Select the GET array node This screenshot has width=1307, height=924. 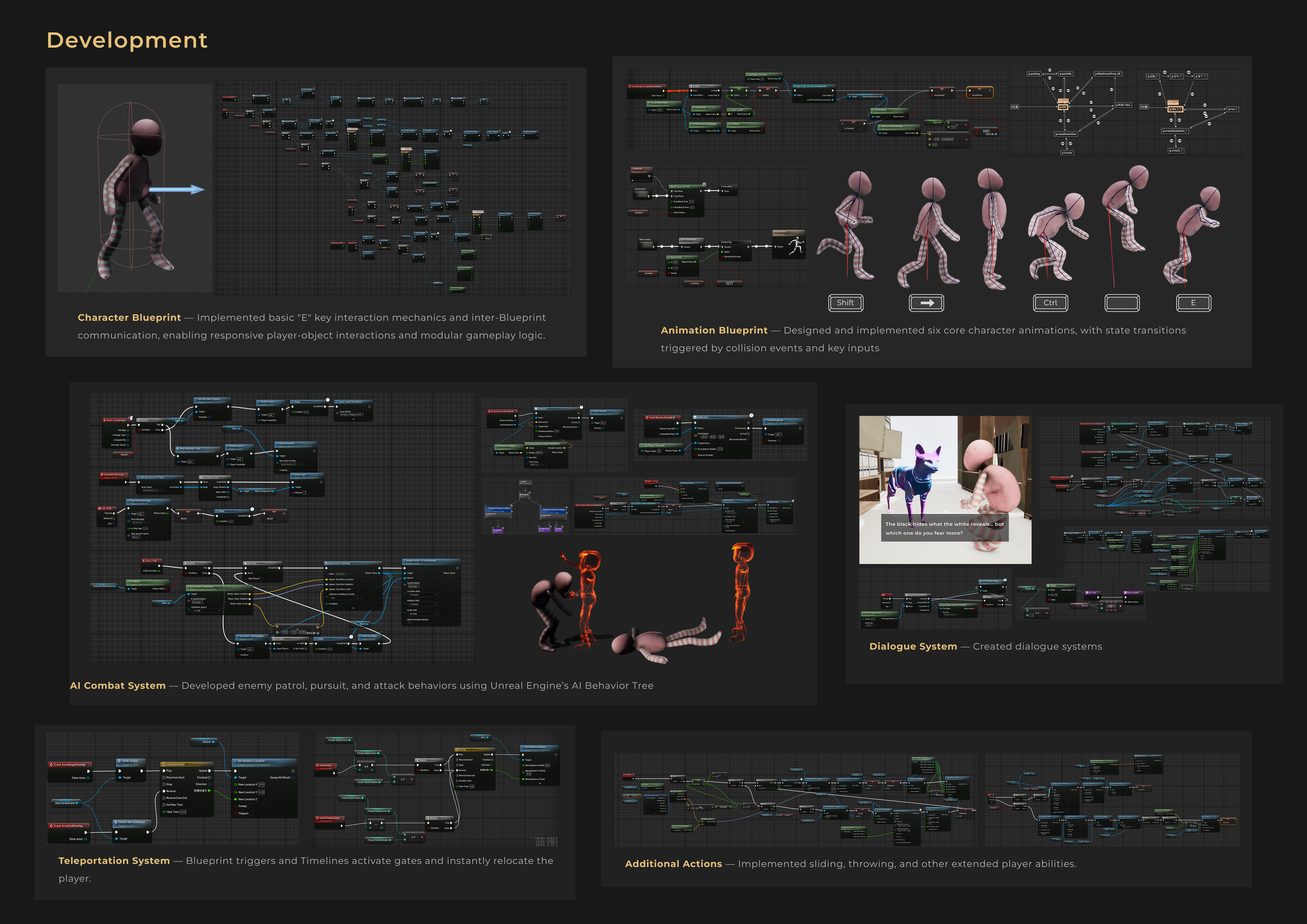click(1111, 606)
